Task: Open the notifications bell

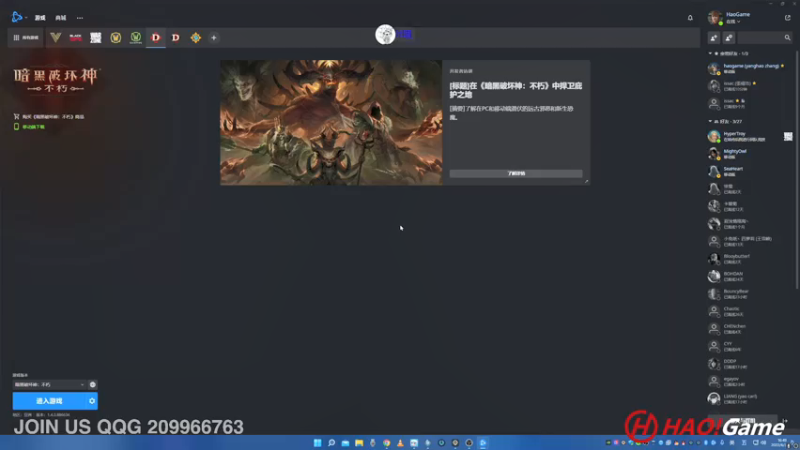Action: (x=690, y=18)
